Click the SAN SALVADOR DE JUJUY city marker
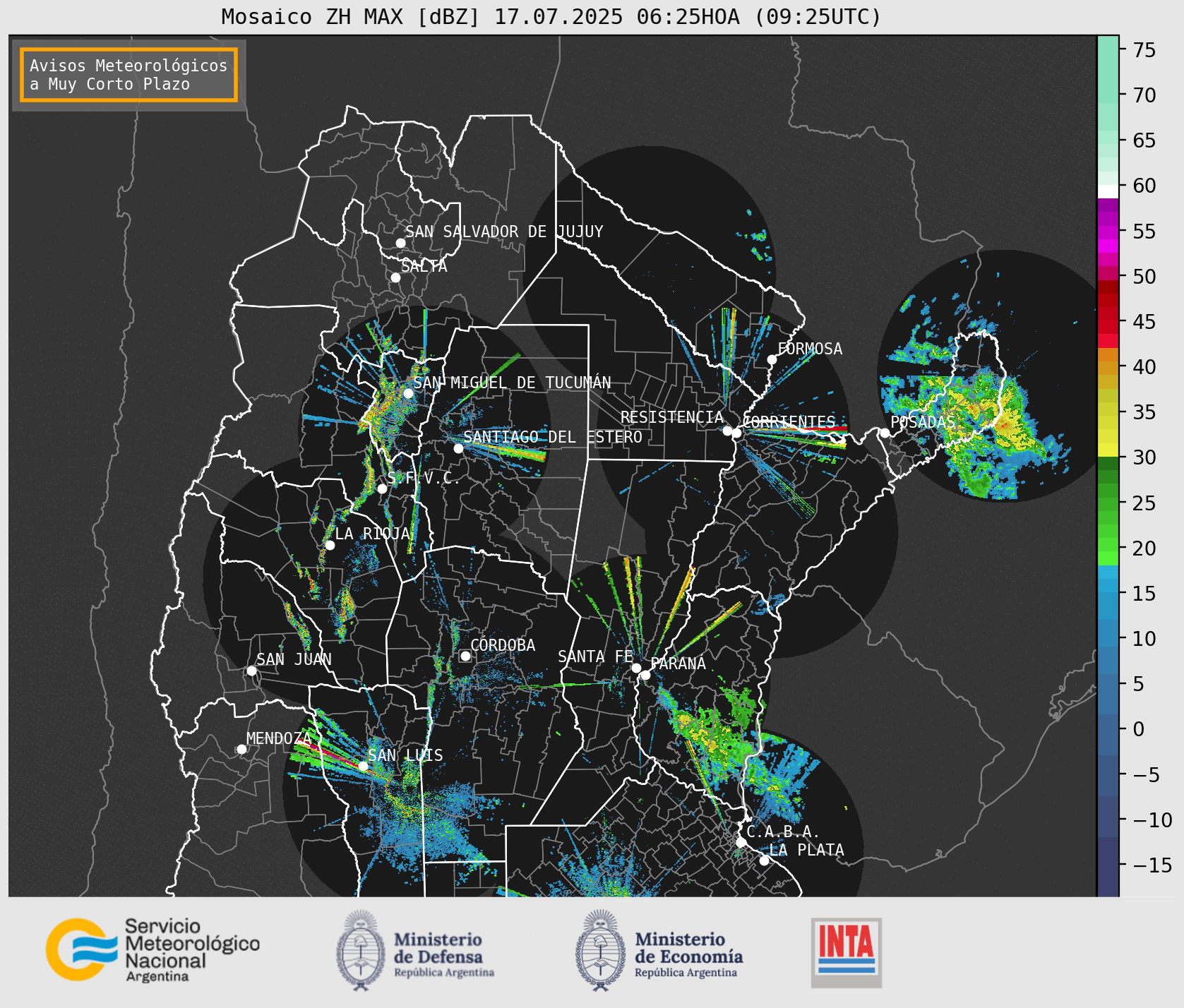The height and width of the screenshot is (1008, 1184). tap(400, 243)
